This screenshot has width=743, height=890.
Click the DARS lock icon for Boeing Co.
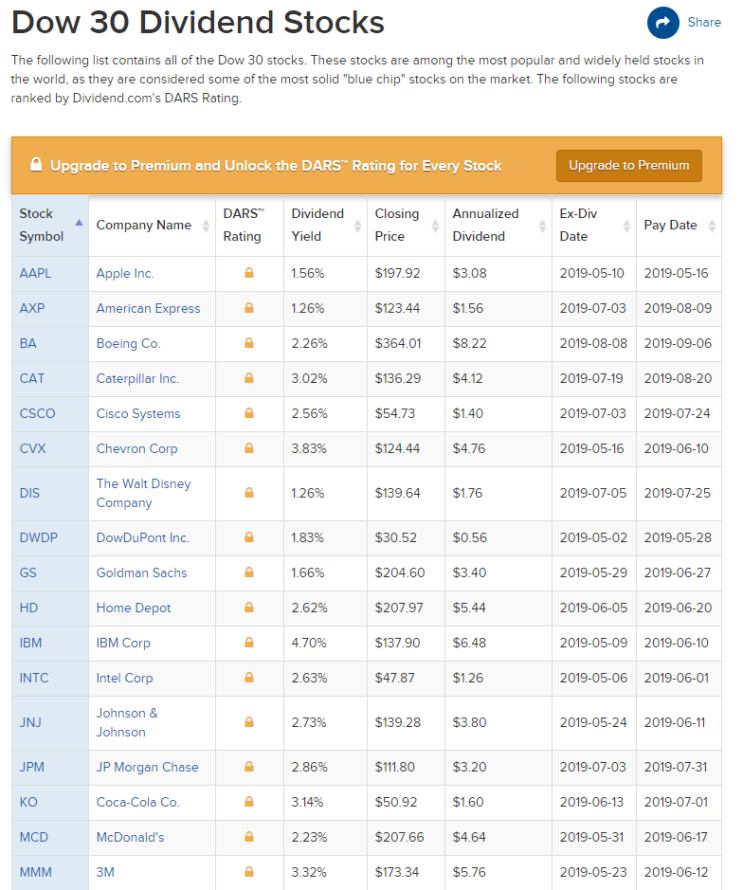249,343
